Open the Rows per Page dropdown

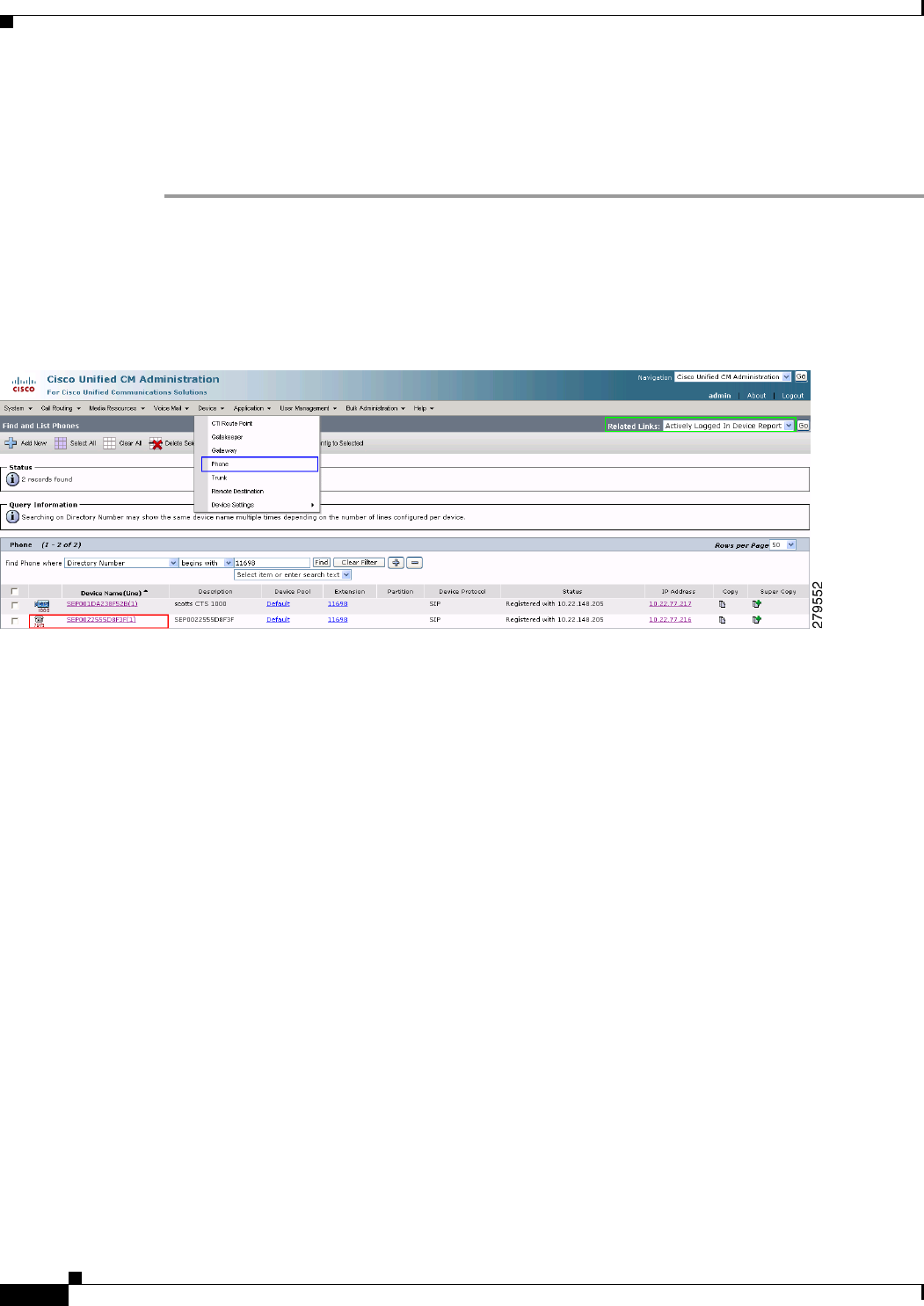click(x=782, y=545)
